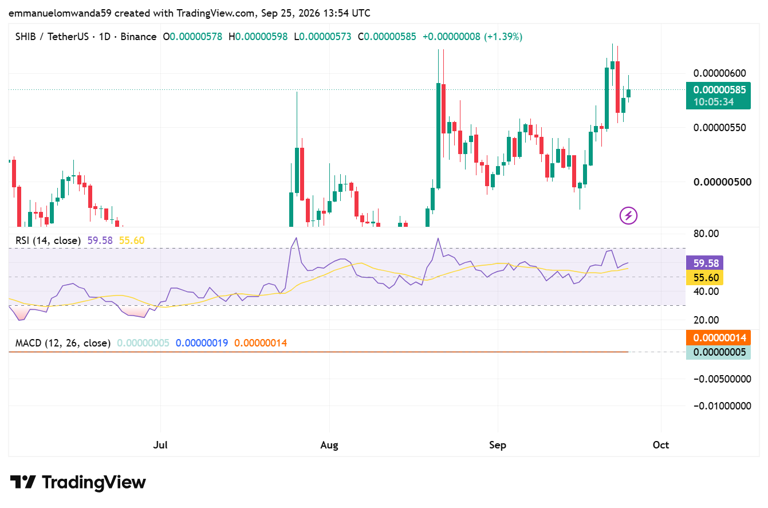Click the -0.00500000 MACD axis label
Image resolution: width=768 pixels, height=508 pixels.
click(x=722, y=379)
